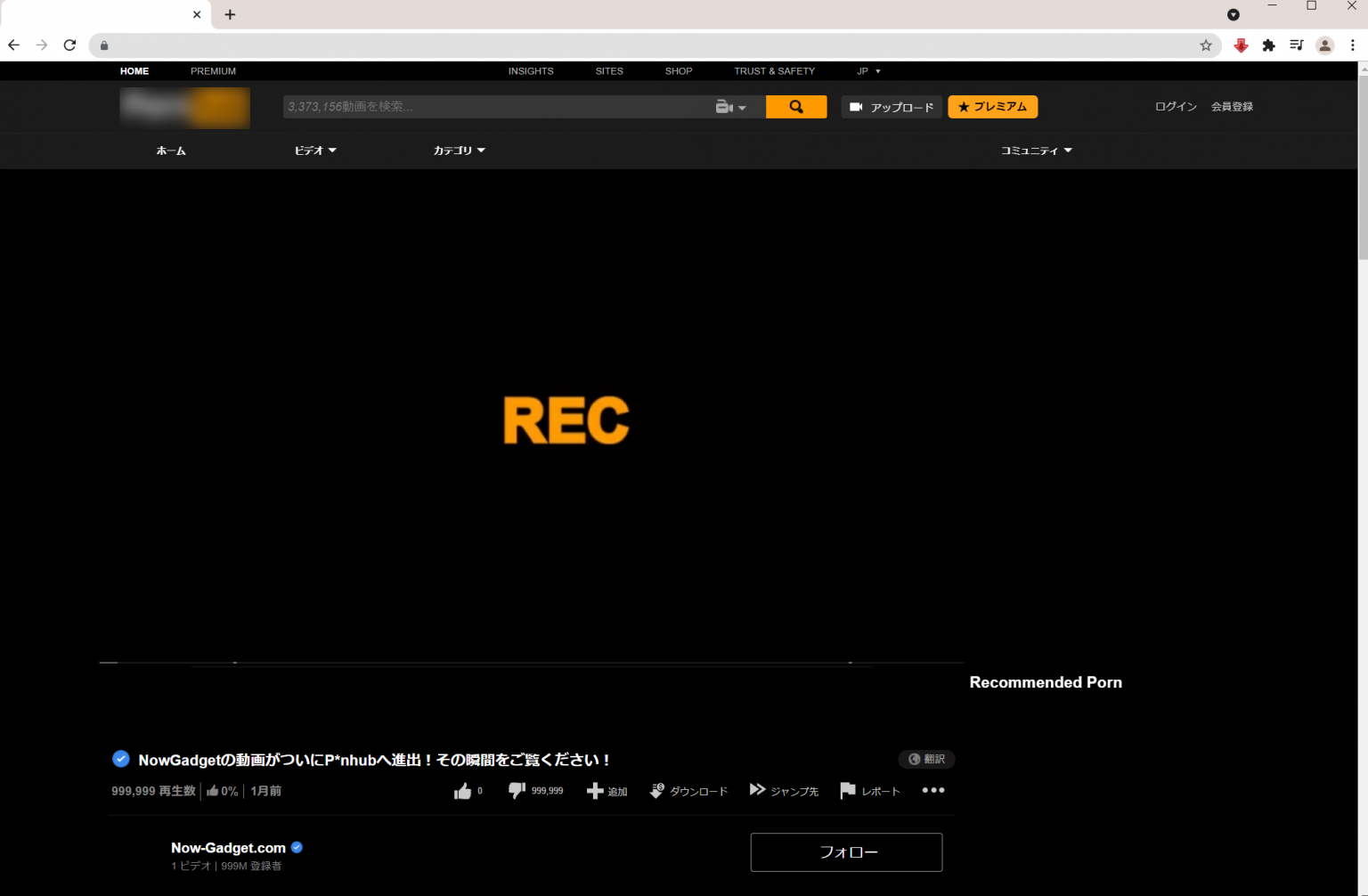Open the search type camera dropdown
Viewport: 1368px width, 896px height.
731,107
